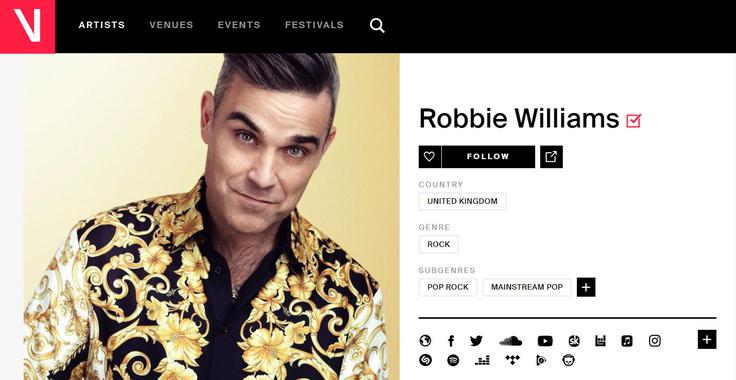Toggle the heart favorite button
Image resolution: width=736 pixels, height=380 pixels.
click(x=429, y=157)
